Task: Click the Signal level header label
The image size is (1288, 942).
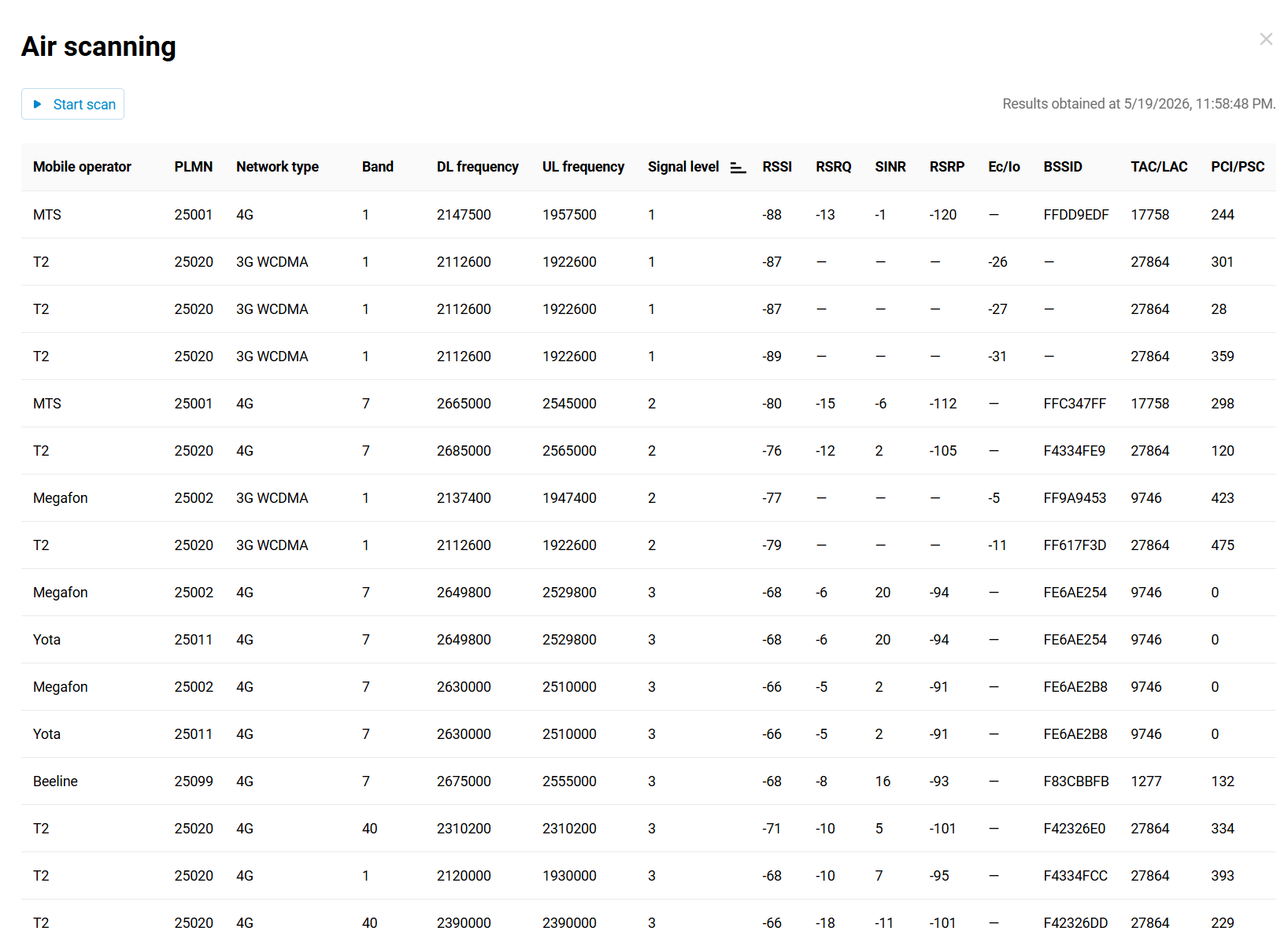Action: point(683,167)
